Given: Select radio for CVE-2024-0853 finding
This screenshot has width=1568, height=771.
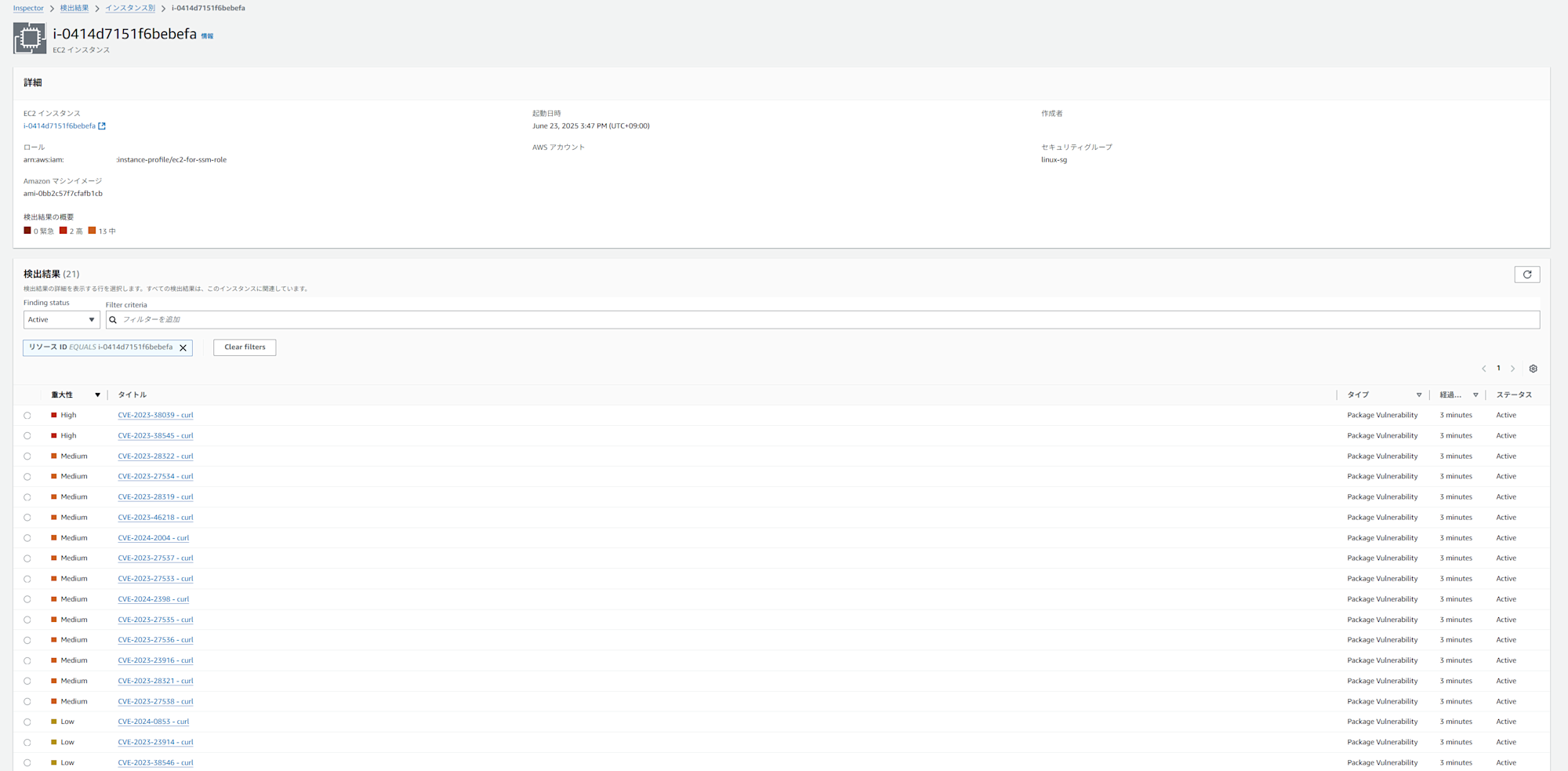Looking at the screenshot, I should (27, 722).
